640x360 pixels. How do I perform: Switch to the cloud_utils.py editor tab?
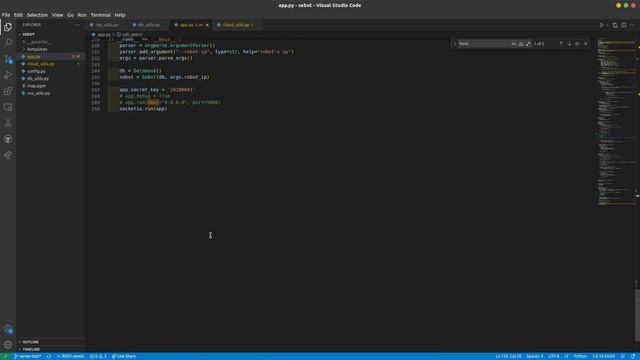[236, 25]
